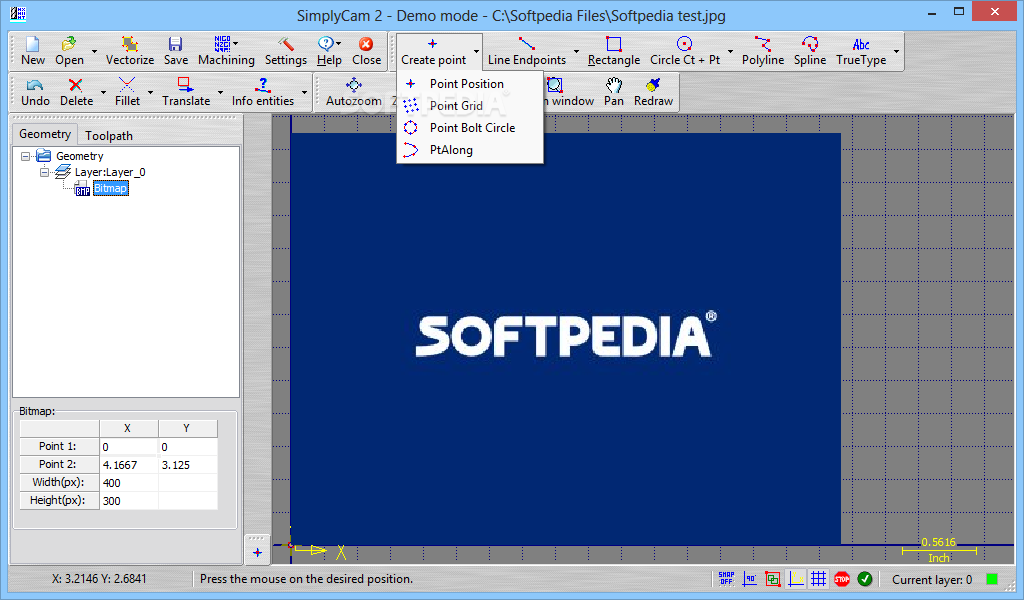Click the New file icon

pyautogui.click(x=33, y=51)
